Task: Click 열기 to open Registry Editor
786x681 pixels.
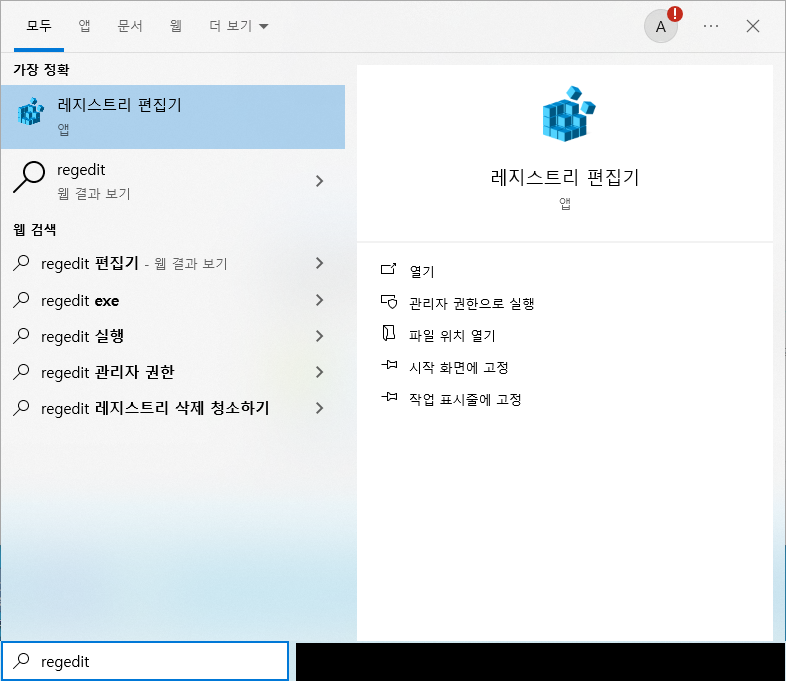Action: pos(422,271)
